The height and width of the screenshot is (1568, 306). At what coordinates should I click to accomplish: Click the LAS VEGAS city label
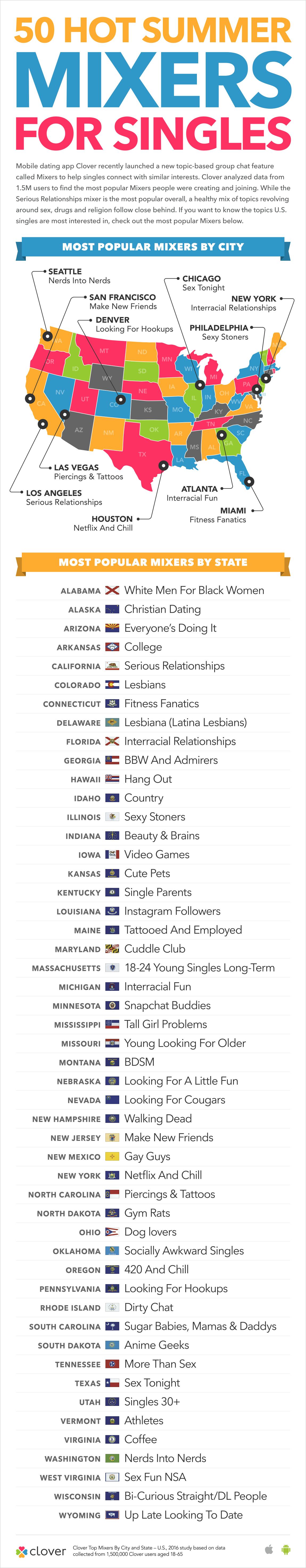click(x=76, y=467)
